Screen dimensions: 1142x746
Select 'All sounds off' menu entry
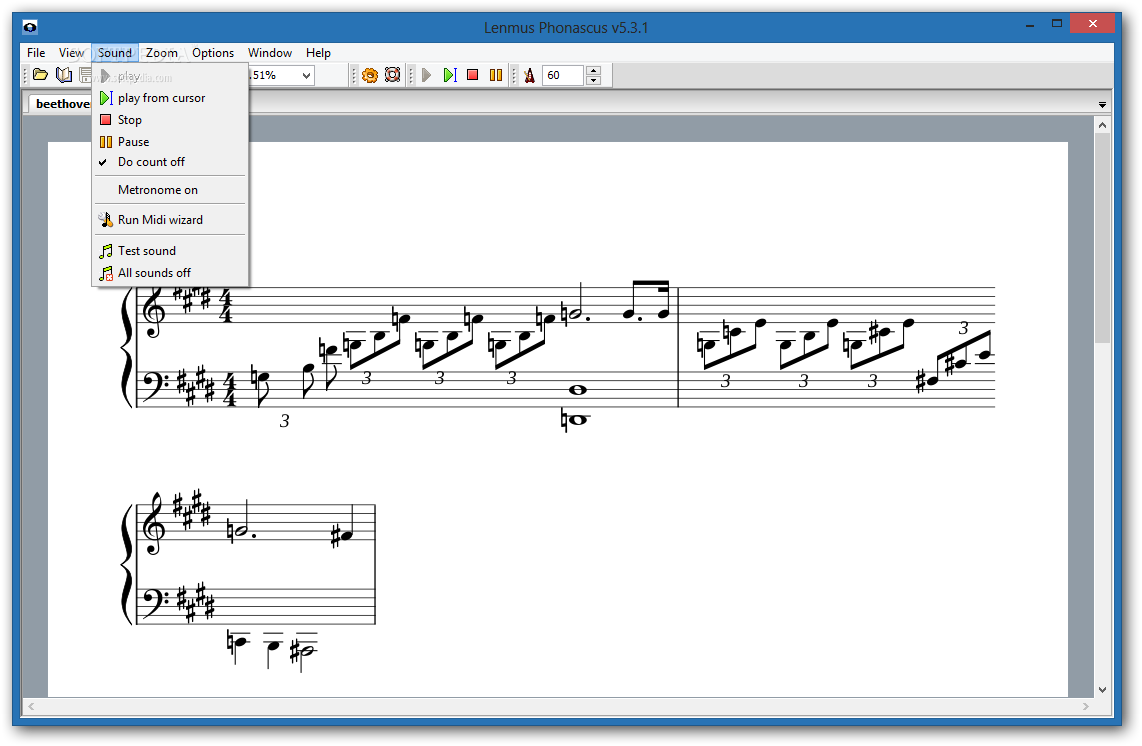pos(170,272)
